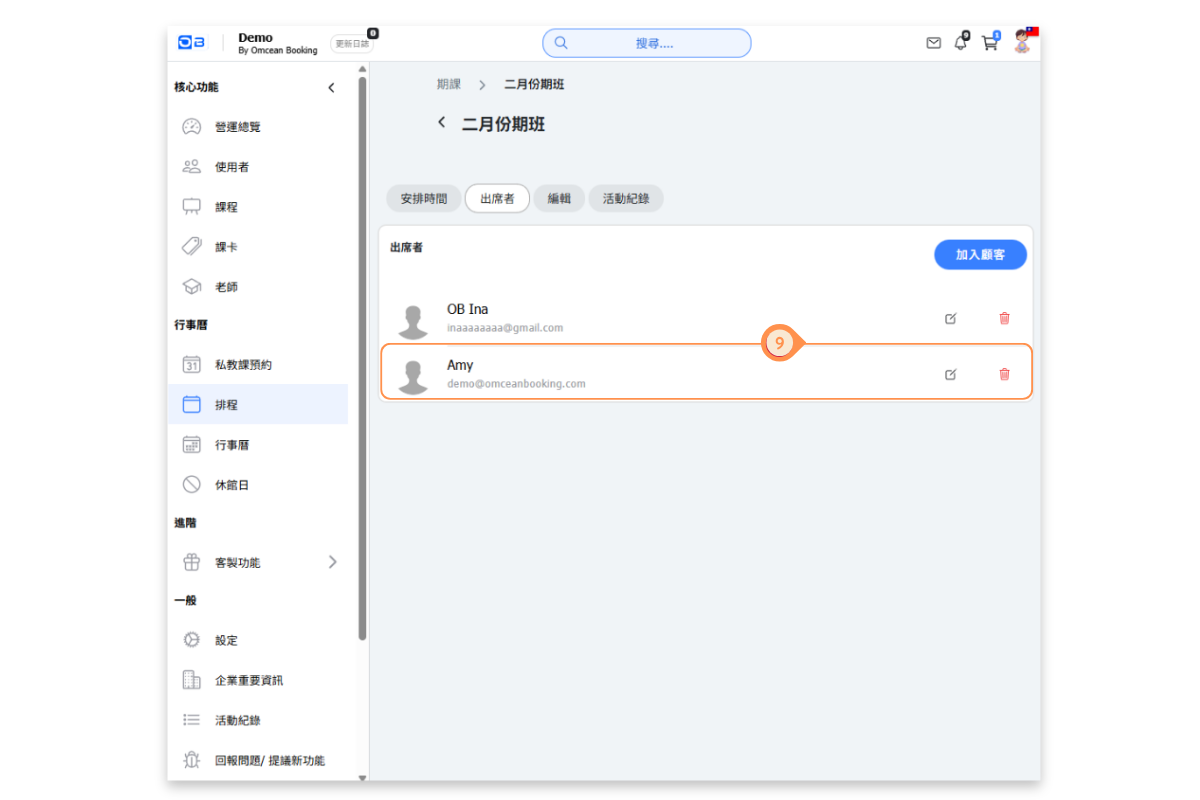Delete attendee Amy with trash icon
Viewport: 1200px width, 800px height.
pyautogui.click(x=1004, y=374)
